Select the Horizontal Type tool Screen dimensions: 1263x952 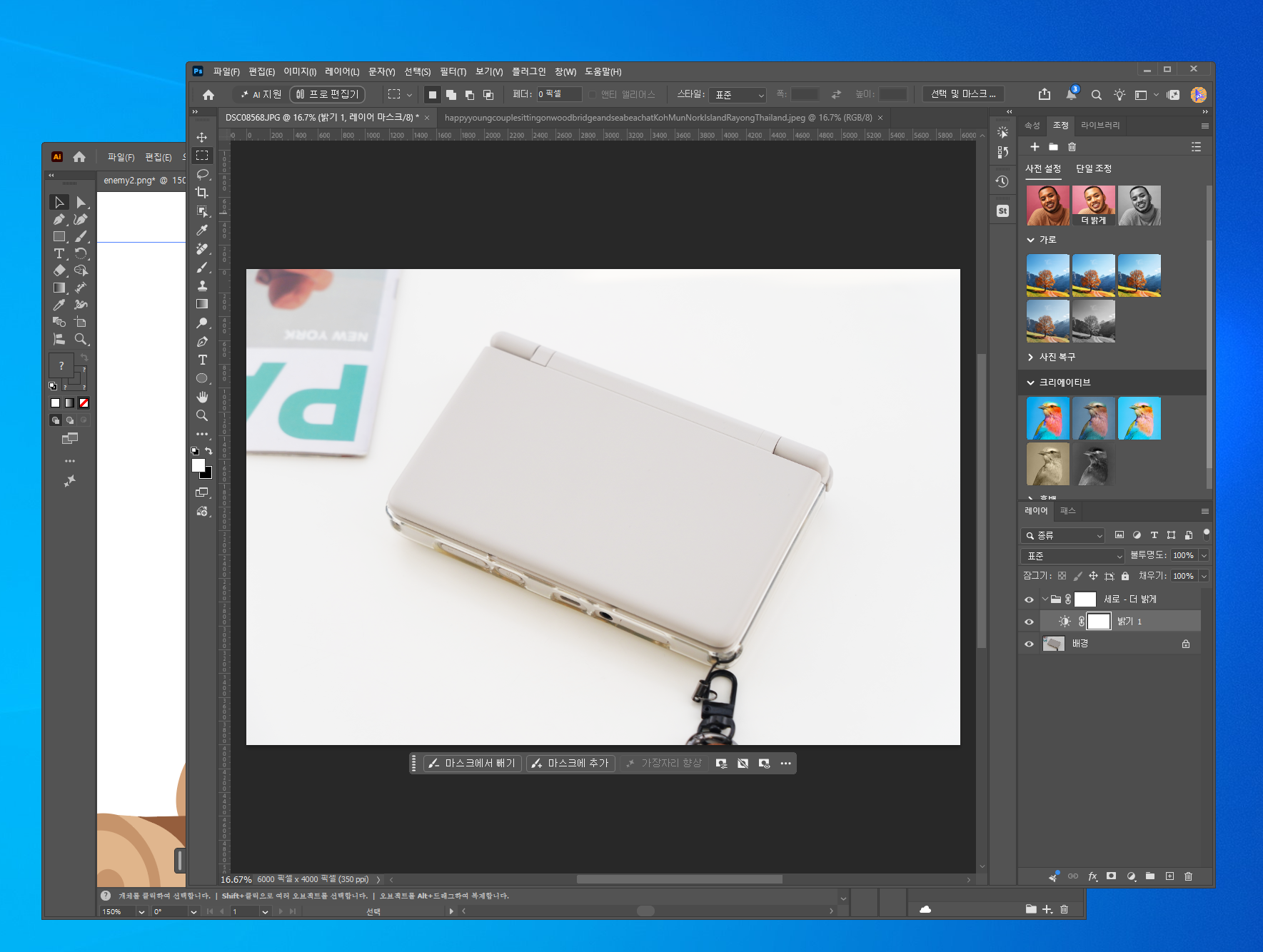[x=202, y=360]
